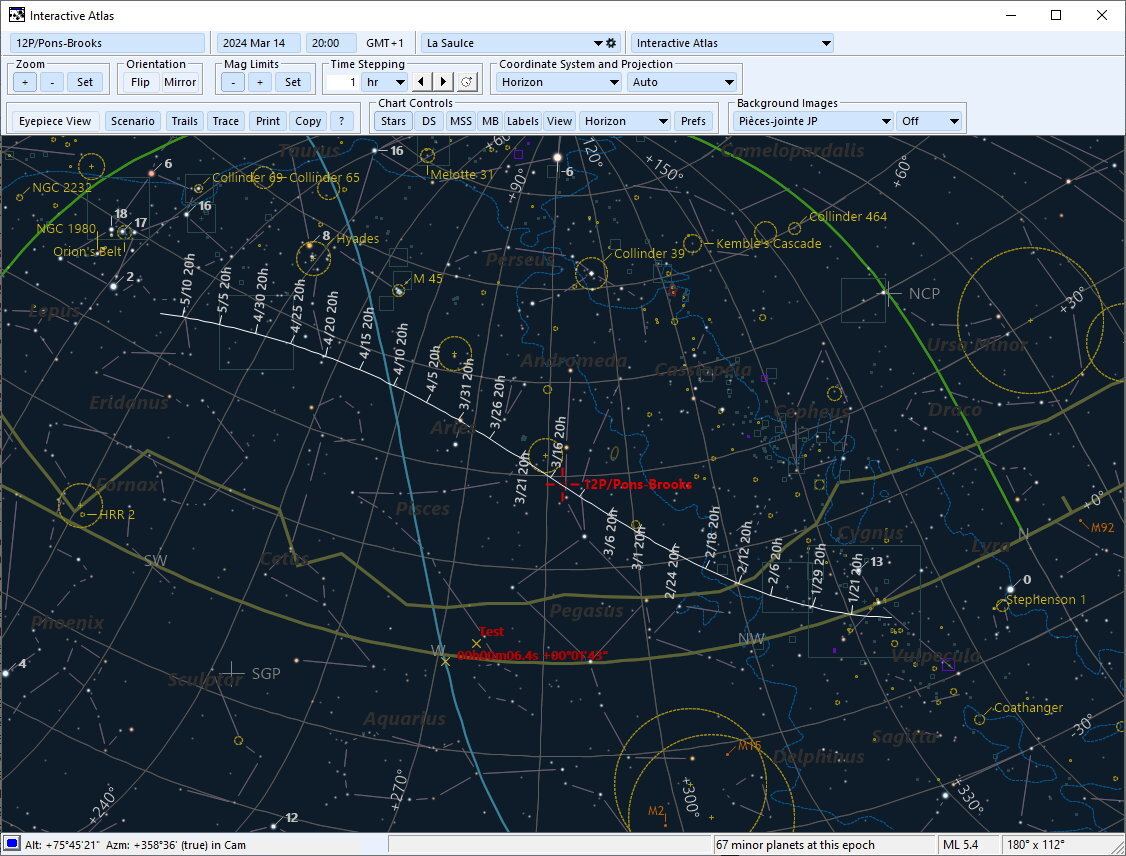Image resolution: width=1126 pixels, height=856 pixels.
Task: Open the La Saulce location dropdown
Action: tap(513, 43)
